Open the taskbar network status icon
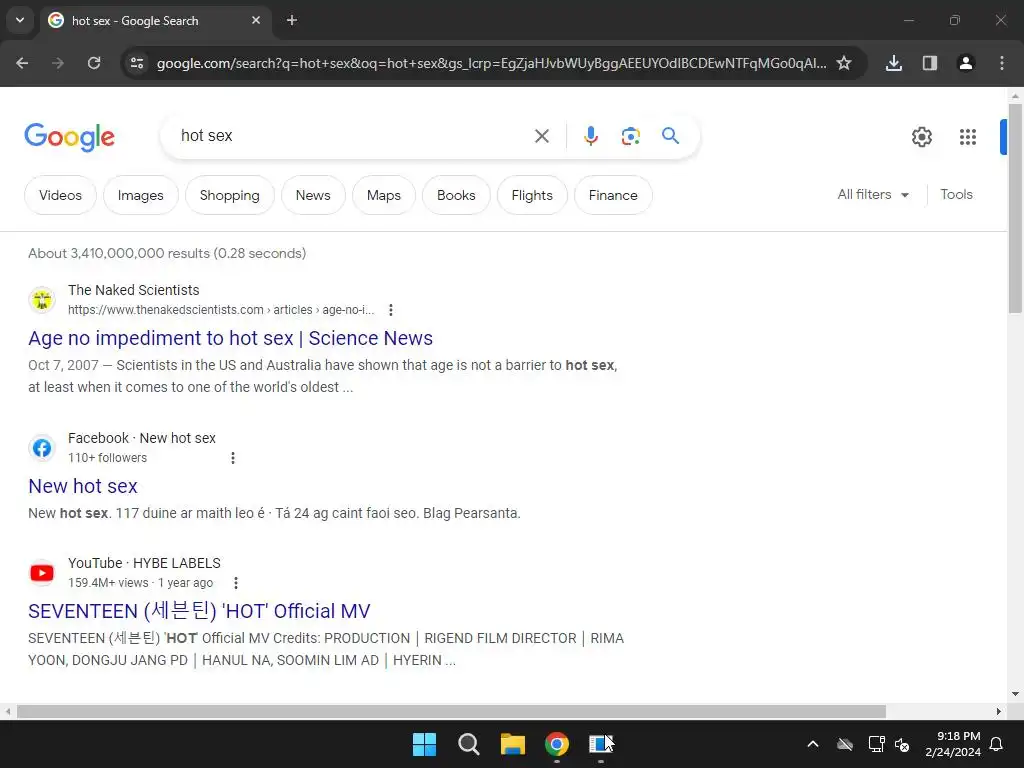Viewport: 1024px width, 768px height. pos(876,744)
